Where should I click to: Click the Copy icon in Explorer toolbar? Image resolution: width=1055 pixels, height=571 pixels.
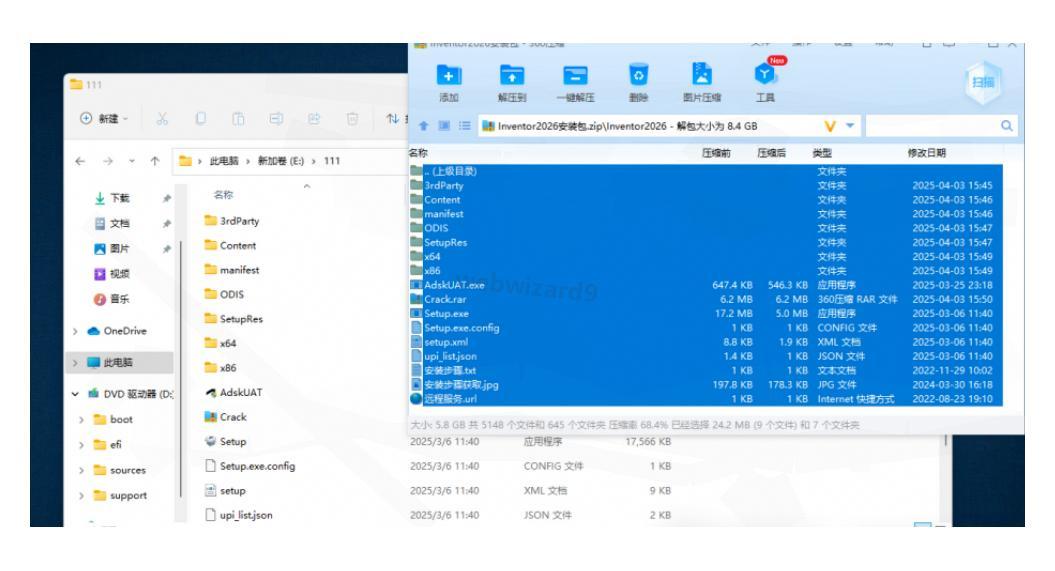201,119
